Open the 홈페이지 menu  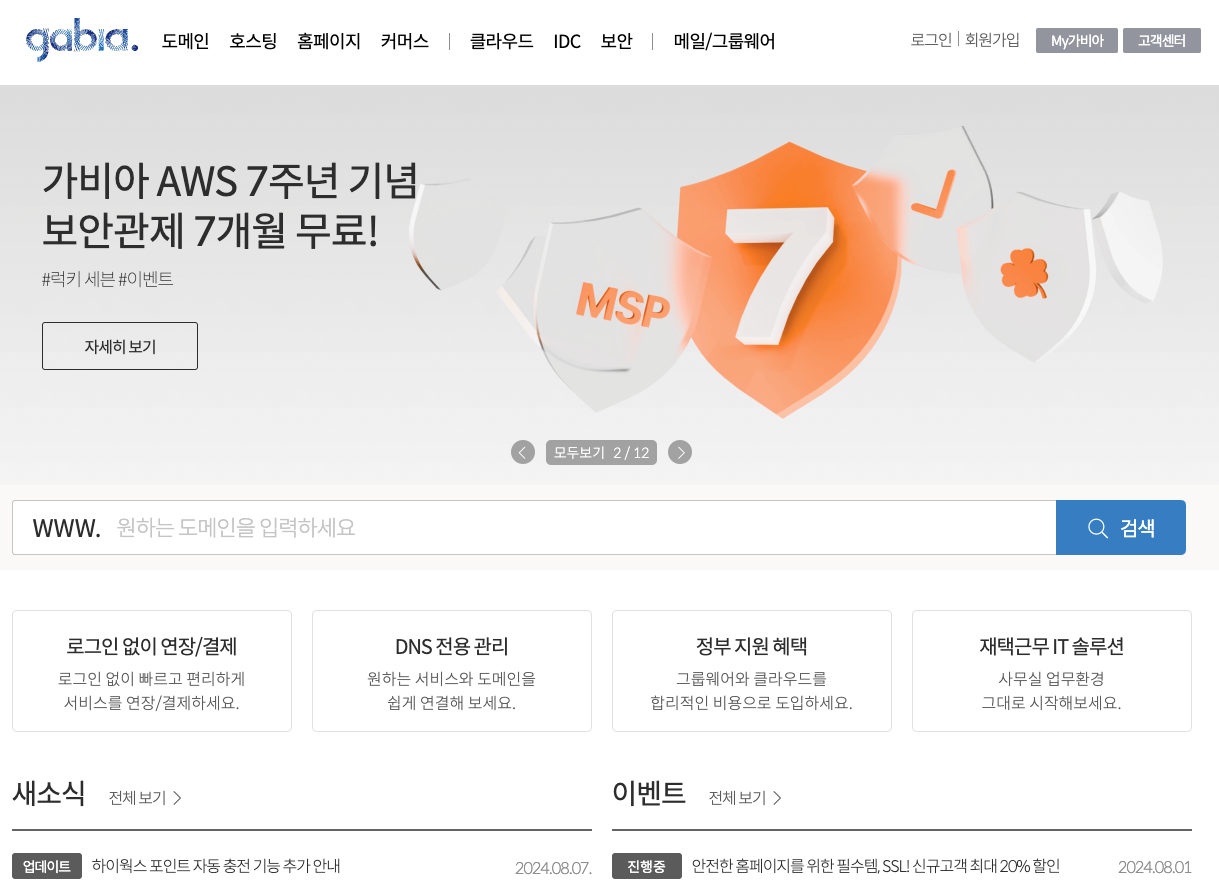tap(329, 41)
